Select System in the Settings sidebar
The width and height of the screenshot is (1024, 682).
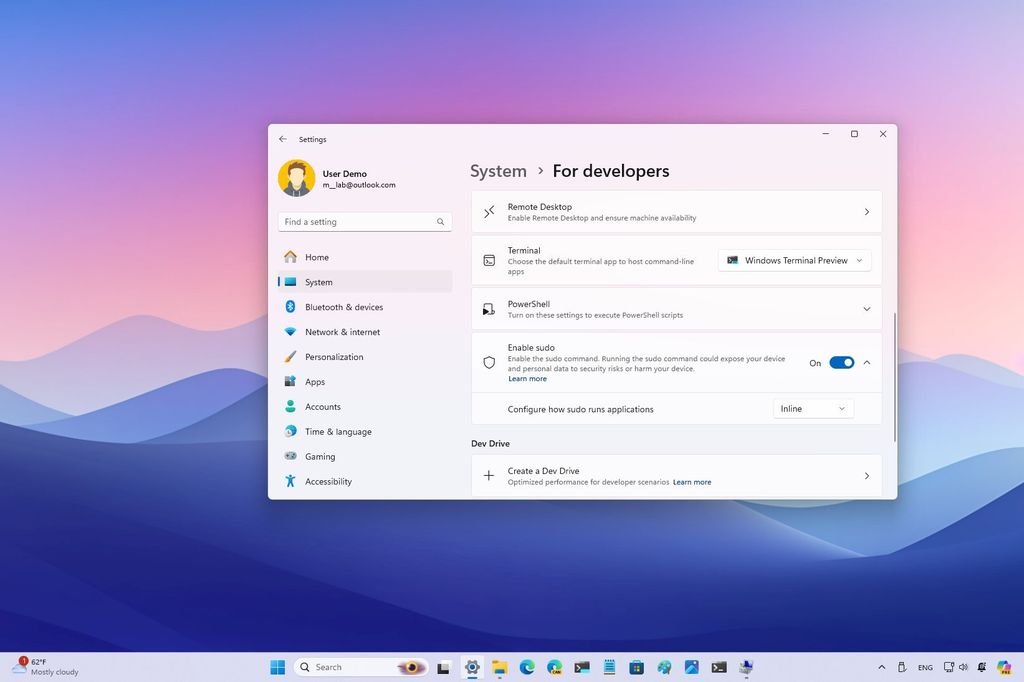point(318,282)
